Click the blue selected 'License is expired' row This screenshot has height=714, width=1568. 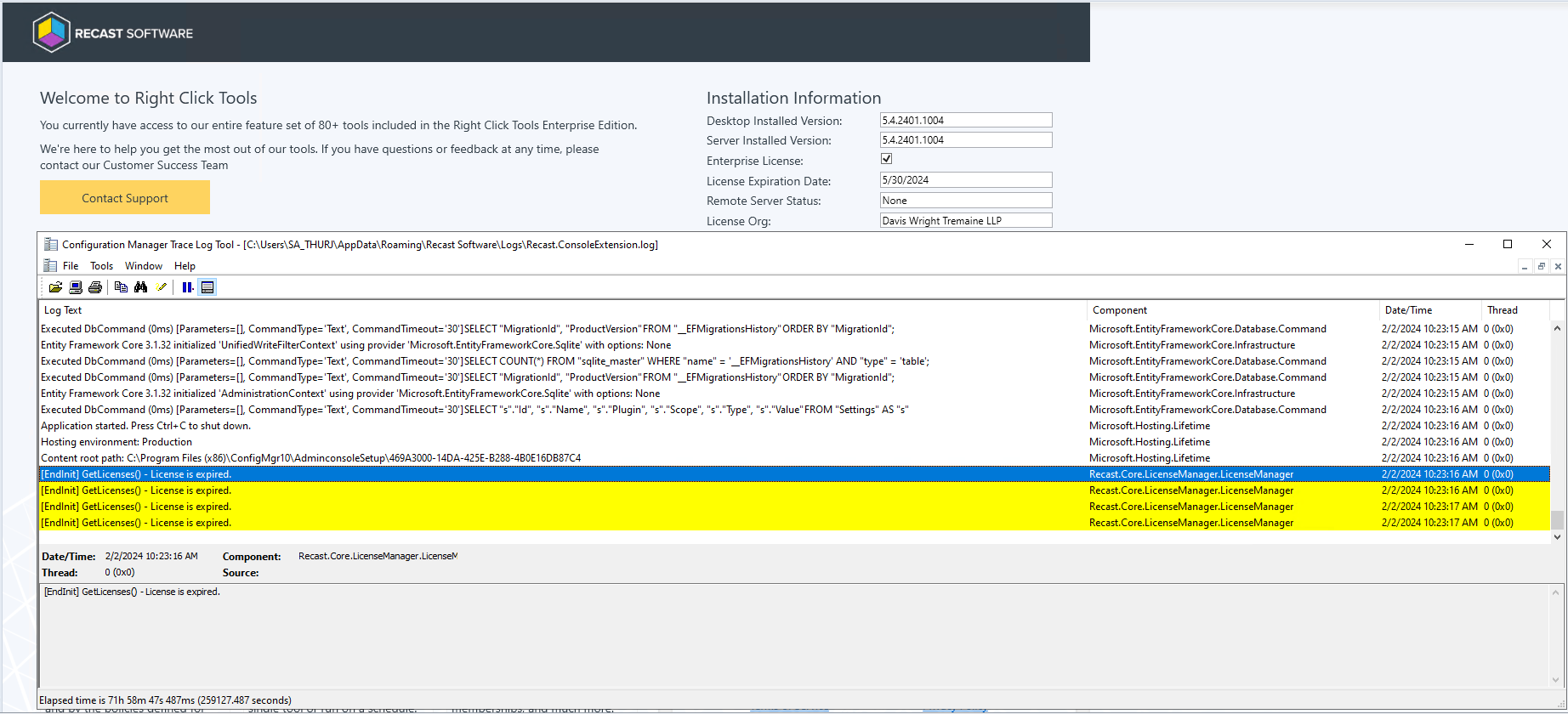[794, 474]
